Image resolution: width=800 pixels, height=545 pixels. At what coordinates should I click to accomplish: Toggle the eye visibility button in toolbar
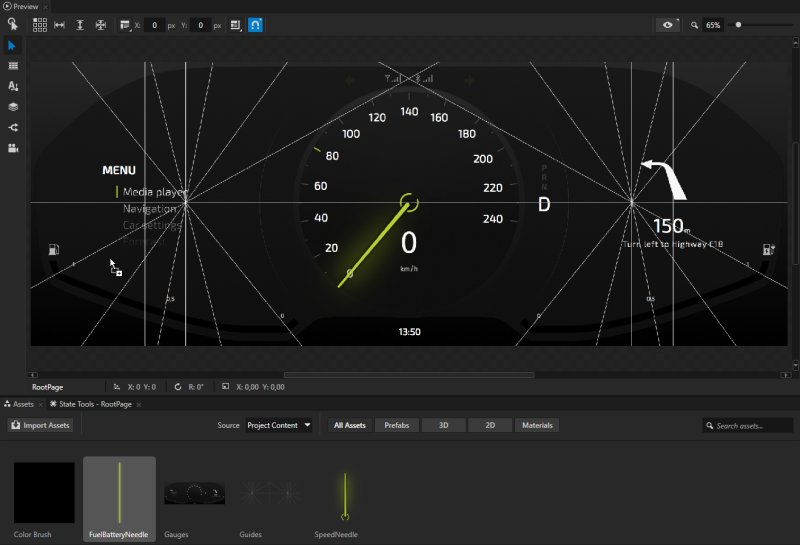[668, 25]
